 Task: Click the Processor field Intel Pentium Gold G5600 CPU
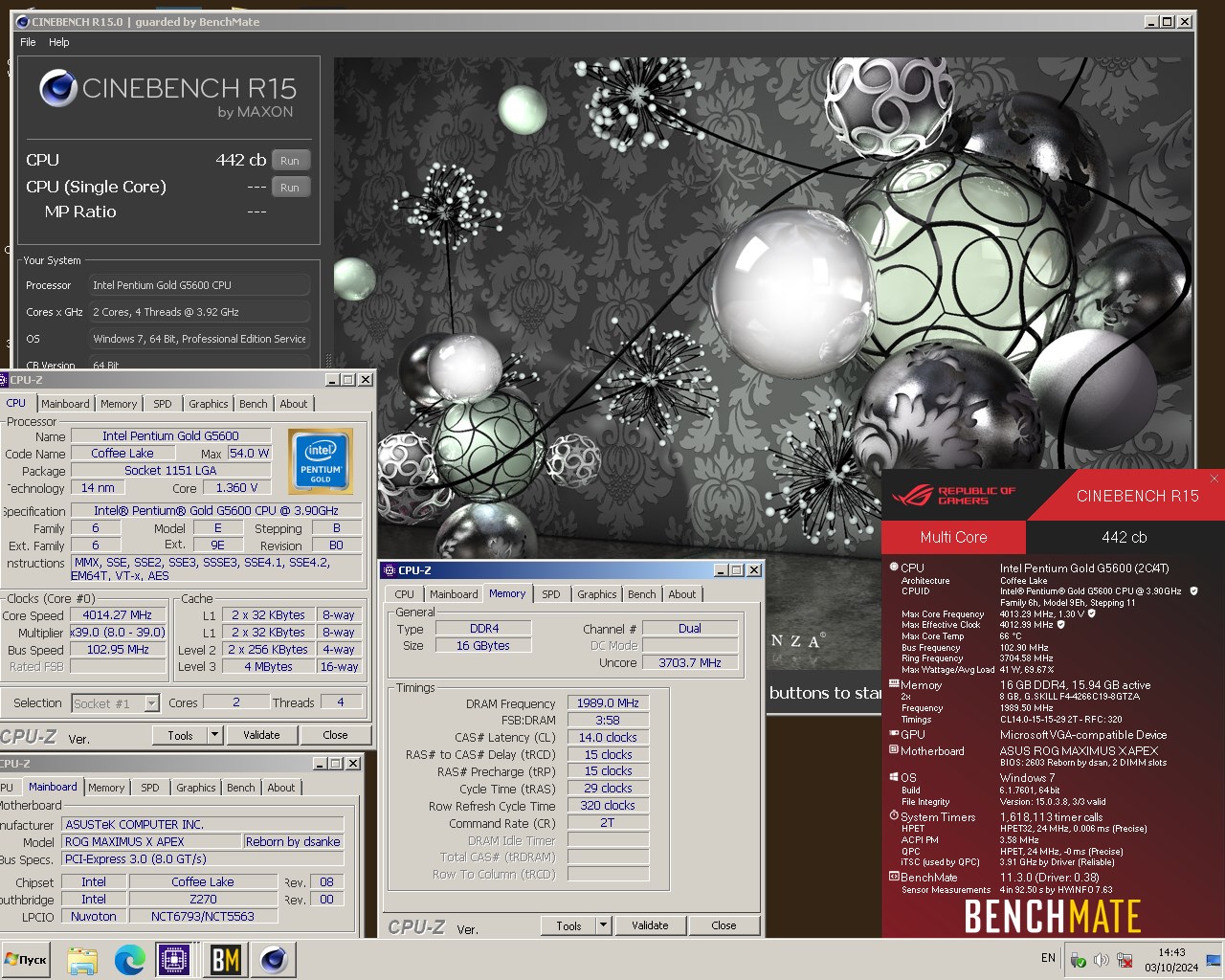point(200,285)
